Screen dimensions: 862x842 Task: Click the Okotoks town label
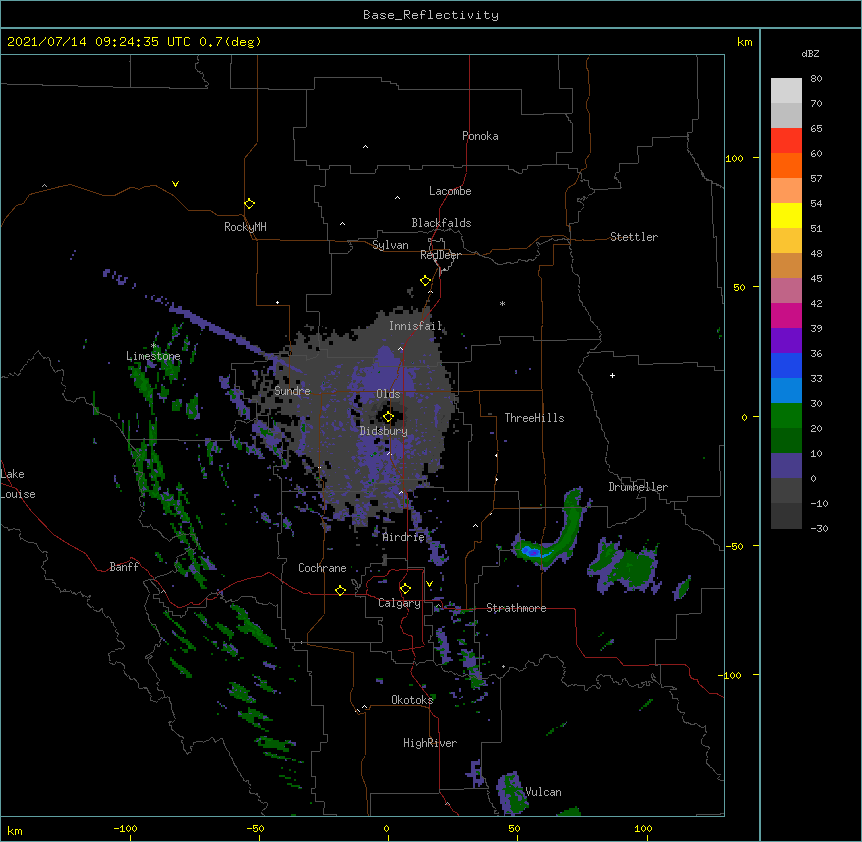(x=412, y=700)
